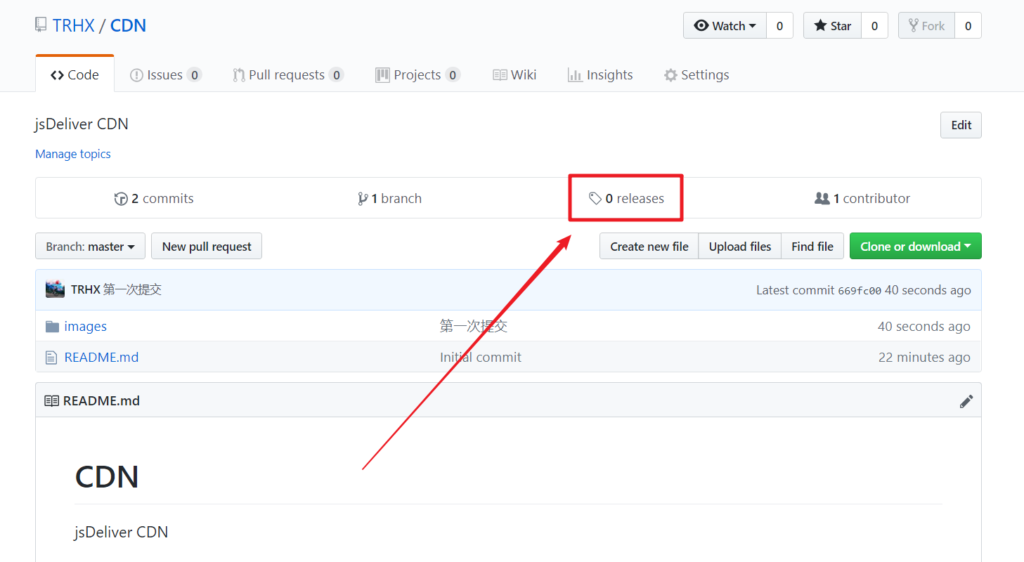
Task: Open the 第一次提交 message in images row
Action: (x=473, y=326)
